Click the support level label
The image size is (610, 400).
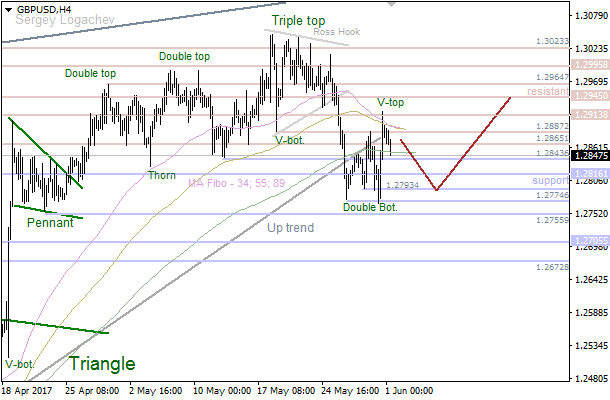tap(549, 181)
